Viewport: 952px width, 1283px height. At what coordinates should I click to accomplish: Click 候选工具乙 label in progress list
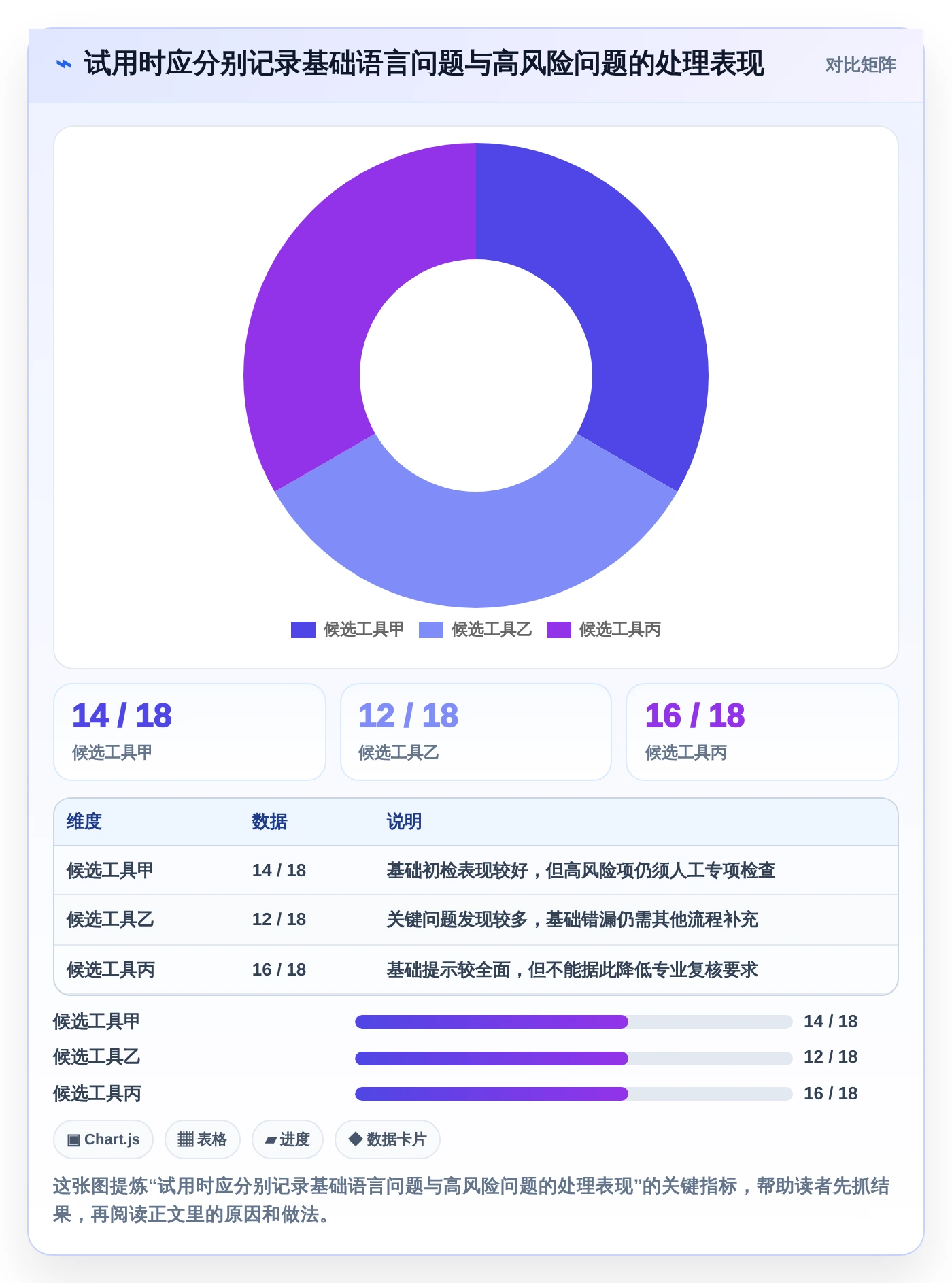pyautogui.click(x=97, y=1057)
